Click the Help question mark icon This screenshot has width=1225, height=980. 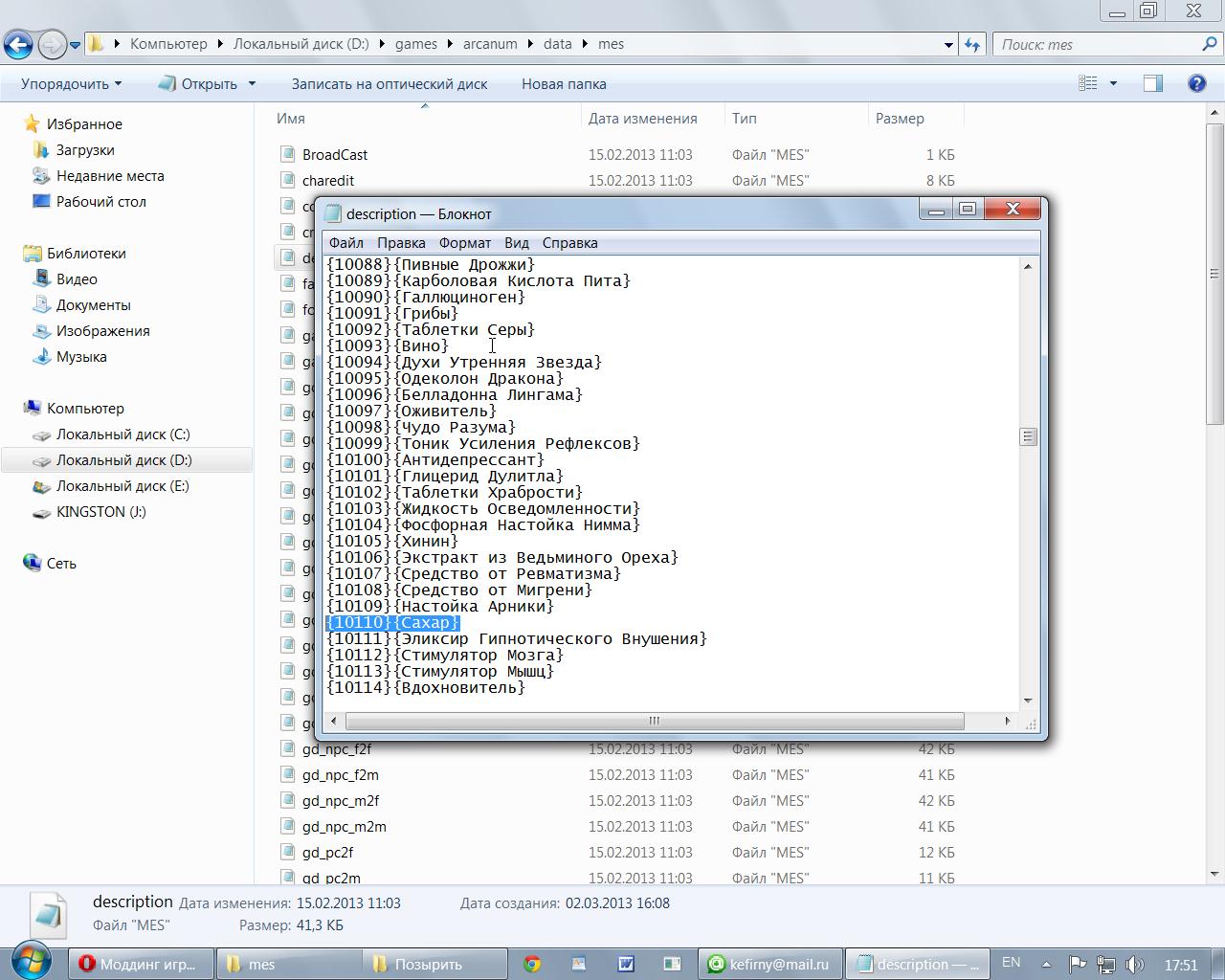[1196, 84]
